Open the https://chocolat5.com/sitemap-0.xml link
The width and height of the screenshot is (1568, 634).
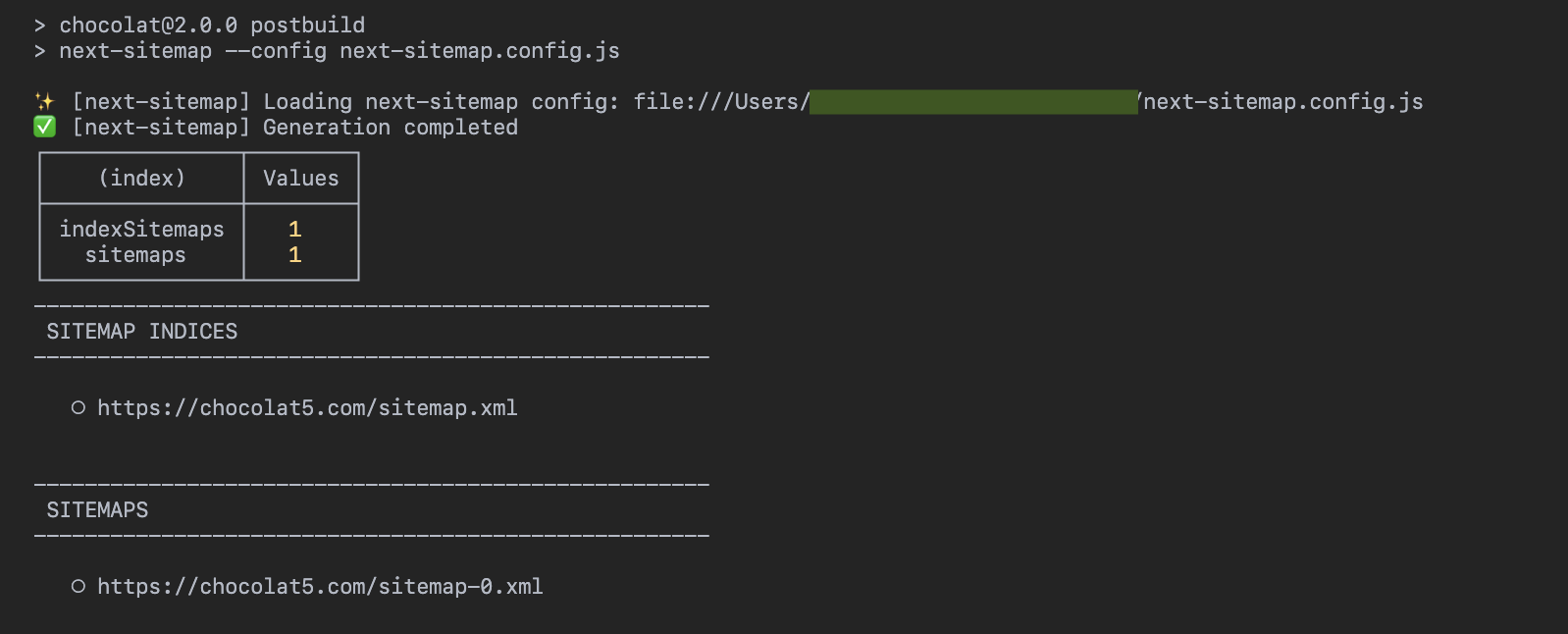coord(320,586)
